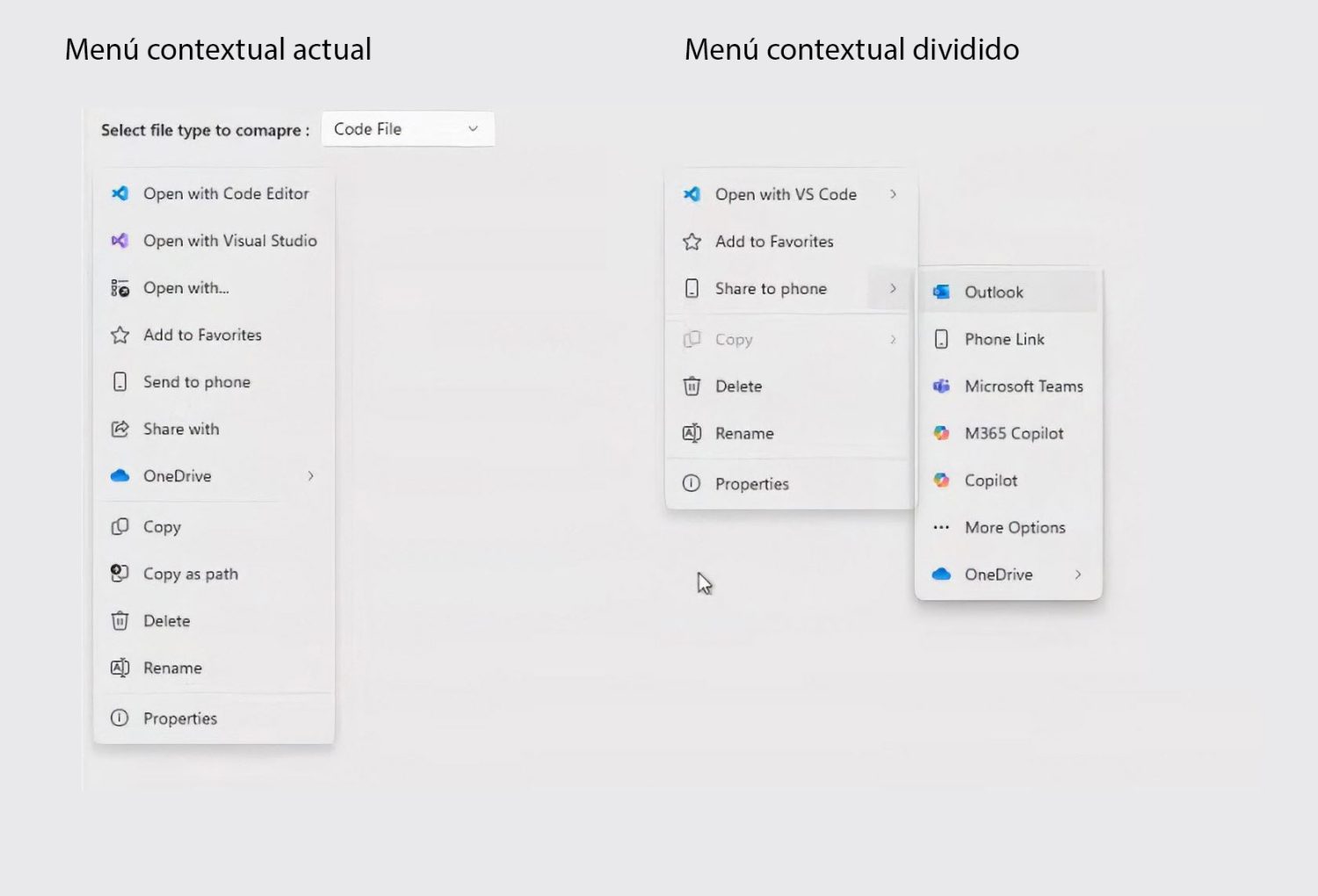Open More Options in the share submenu

tap(1015, 527)
